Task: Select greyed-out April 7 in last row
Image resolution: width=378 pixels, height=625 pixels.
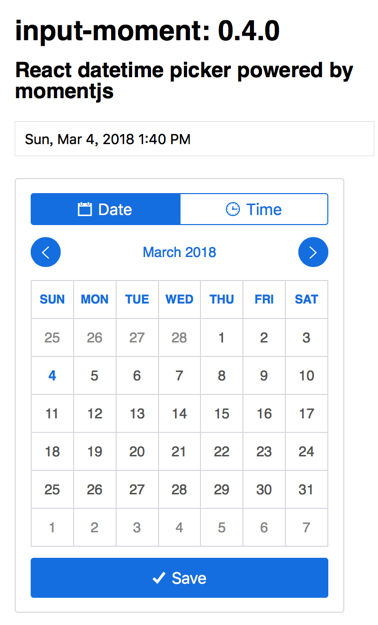Action: [x=306, y=528]
